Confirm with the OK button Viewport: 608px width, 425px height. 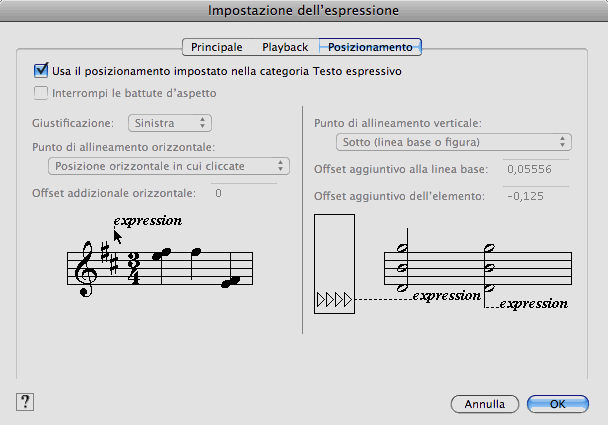click(x=558, y=404)
